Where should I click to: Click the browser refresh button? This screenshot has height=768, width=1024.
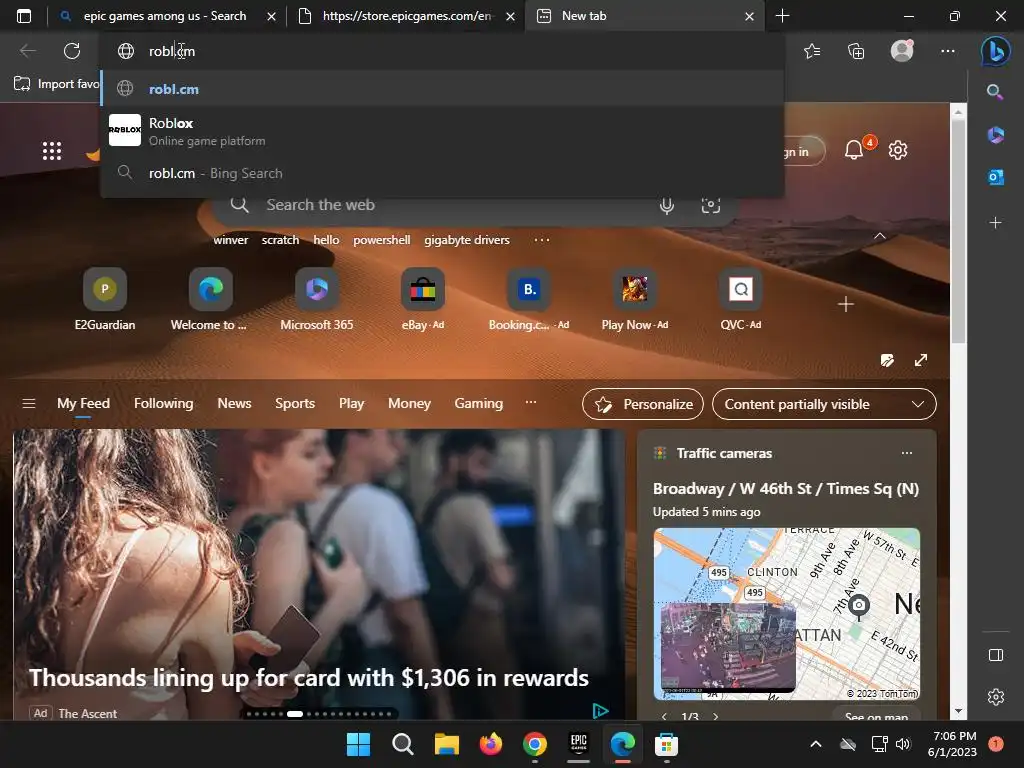coord(72,51)
